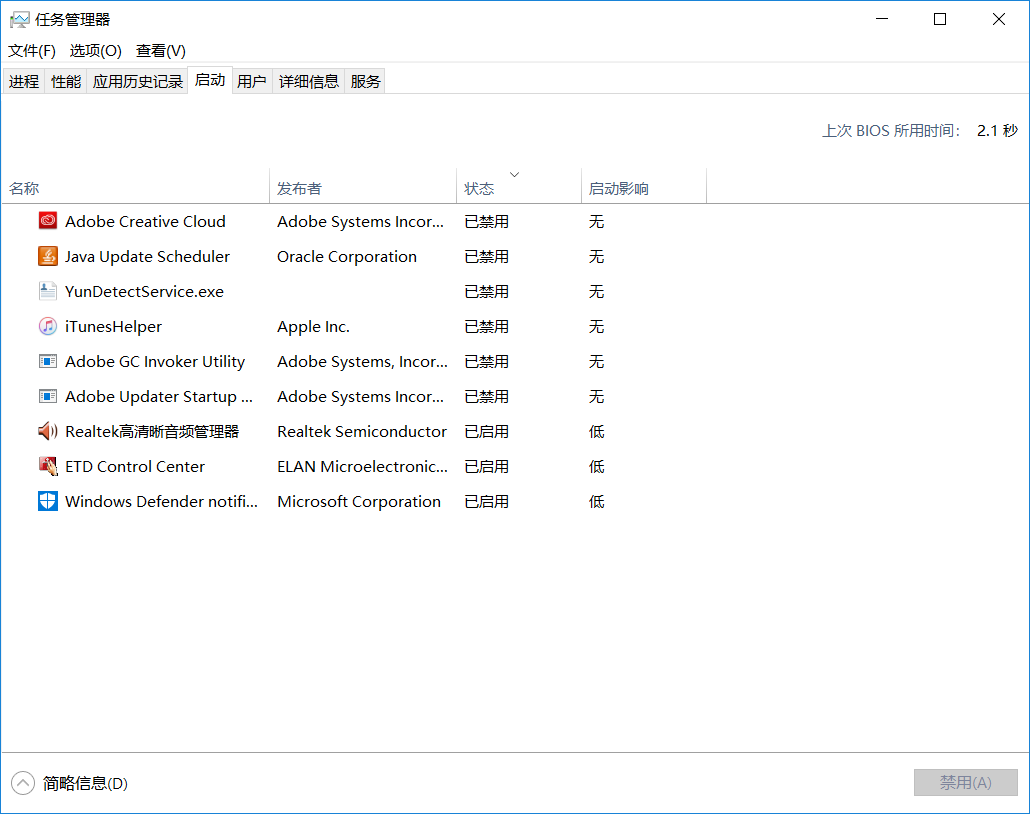Click the Apple Inc. publisher cell
The width and height of the screenshot is (1030, 814).
313,327
